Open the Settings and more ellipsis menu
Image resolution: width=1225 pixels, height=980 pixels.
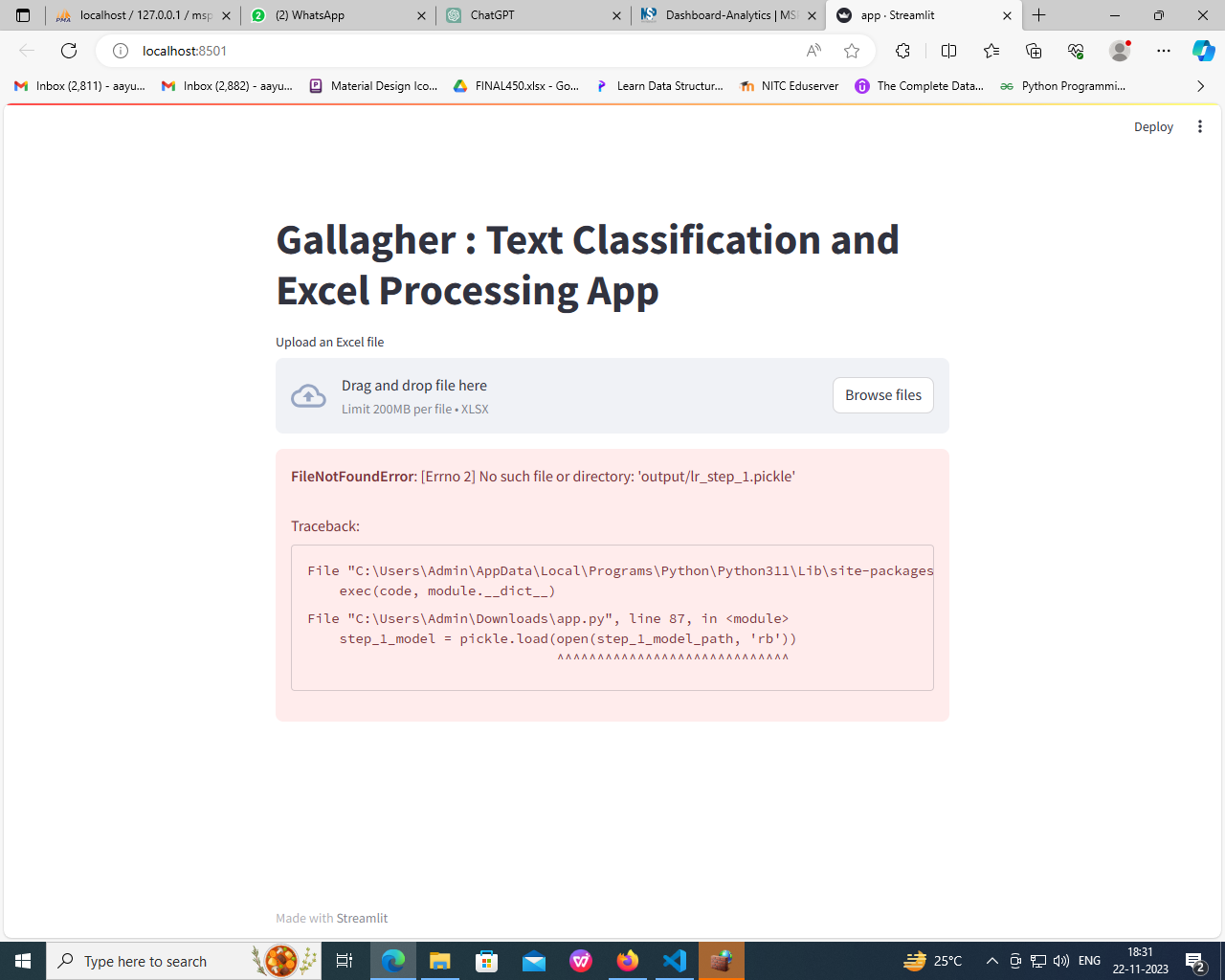click(x=1163, y=51)
